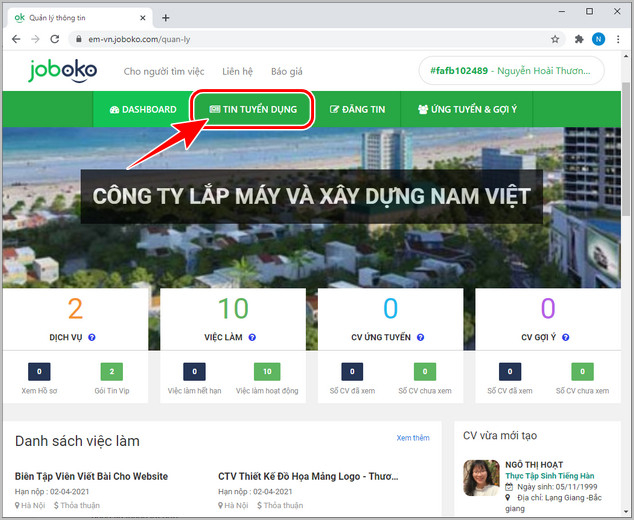Click help icon next to CV GỢI Ý

[566, 337]
